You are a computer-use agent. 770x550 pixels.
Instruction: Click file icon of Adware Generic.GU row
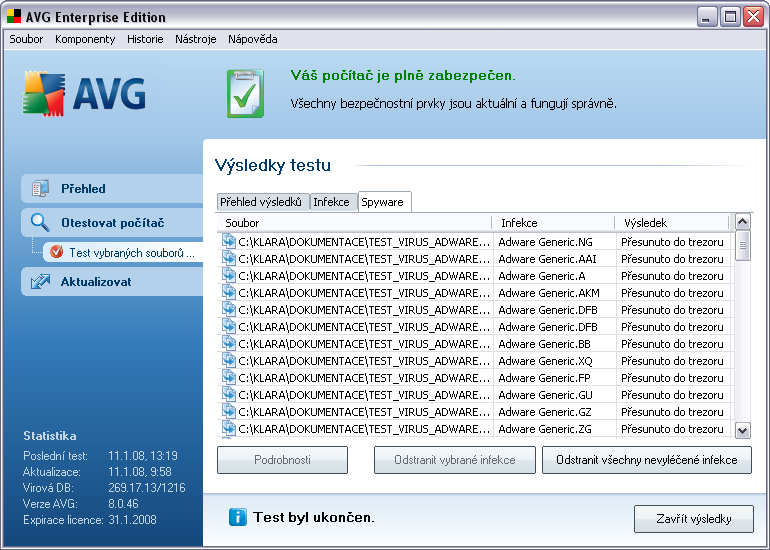click(x=229, y=394)
